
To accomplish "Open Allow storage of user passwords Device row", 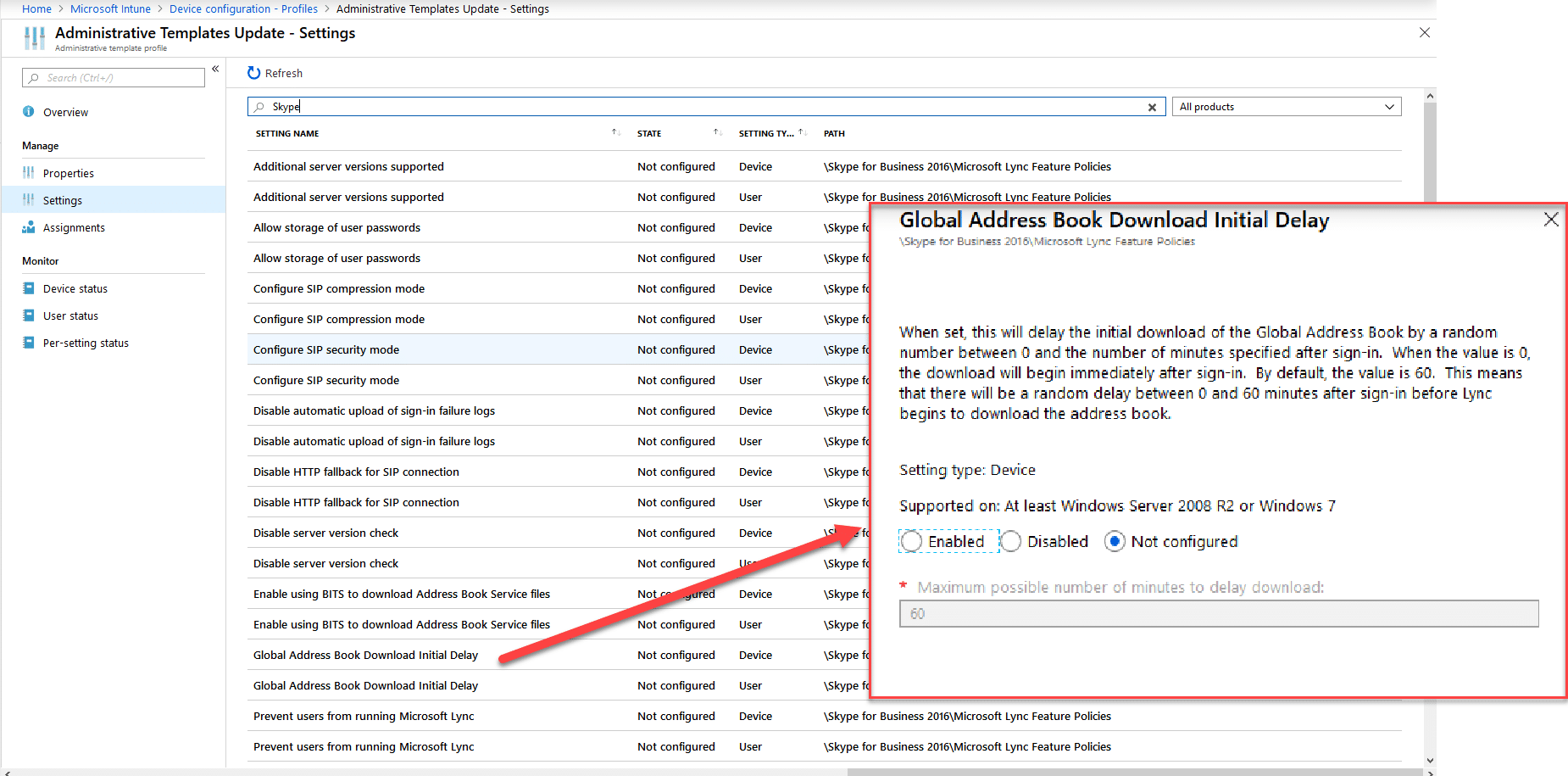I will 559,227.
